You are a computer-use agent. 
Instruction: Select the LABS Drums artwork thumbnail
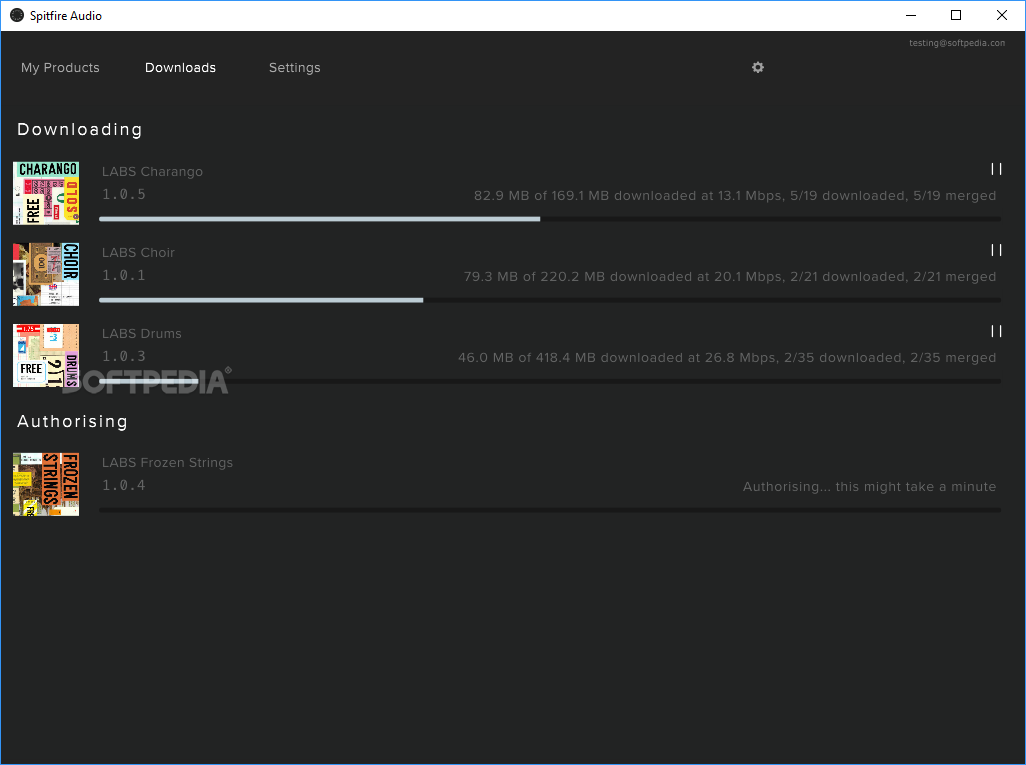[x=46, y=355]
